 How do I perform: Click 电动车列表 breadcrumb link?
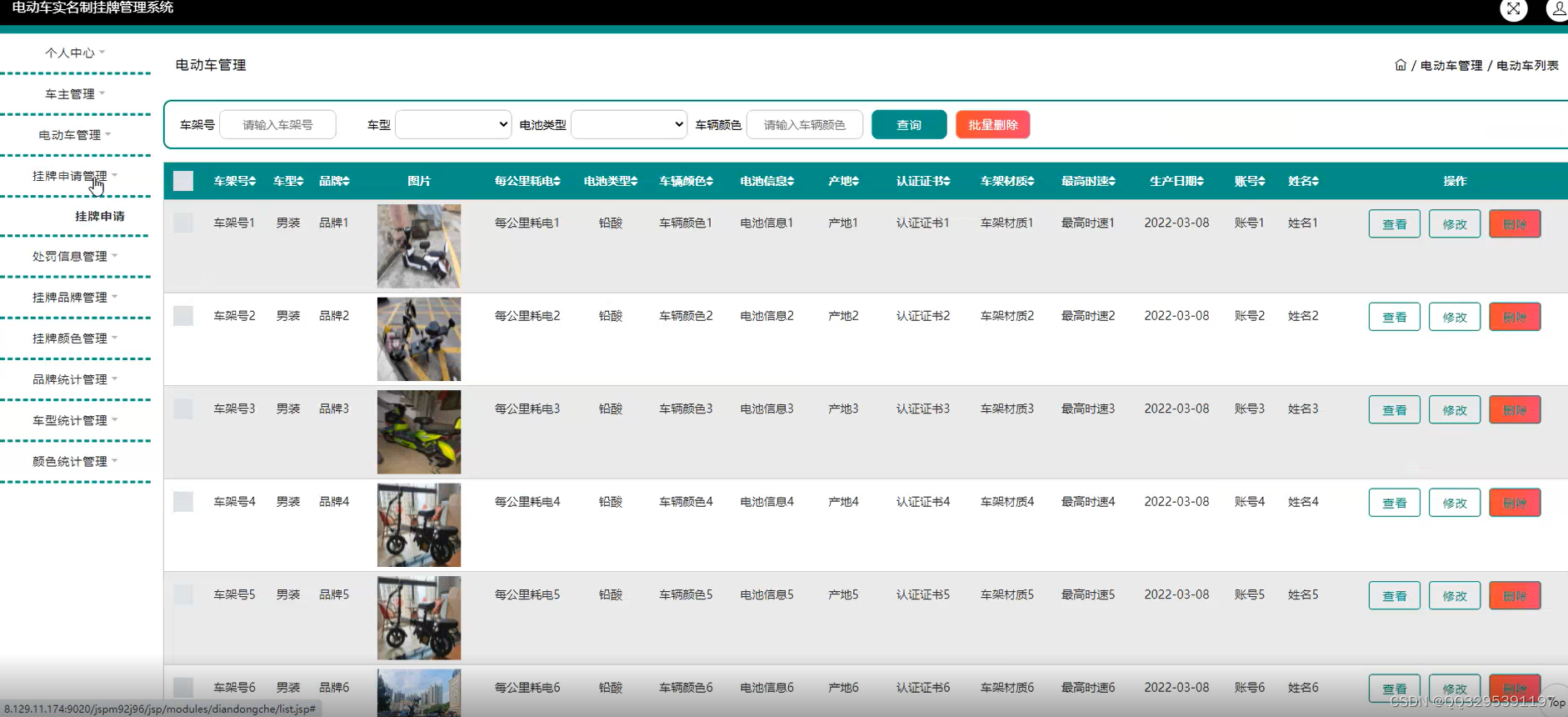point(1527,65)
